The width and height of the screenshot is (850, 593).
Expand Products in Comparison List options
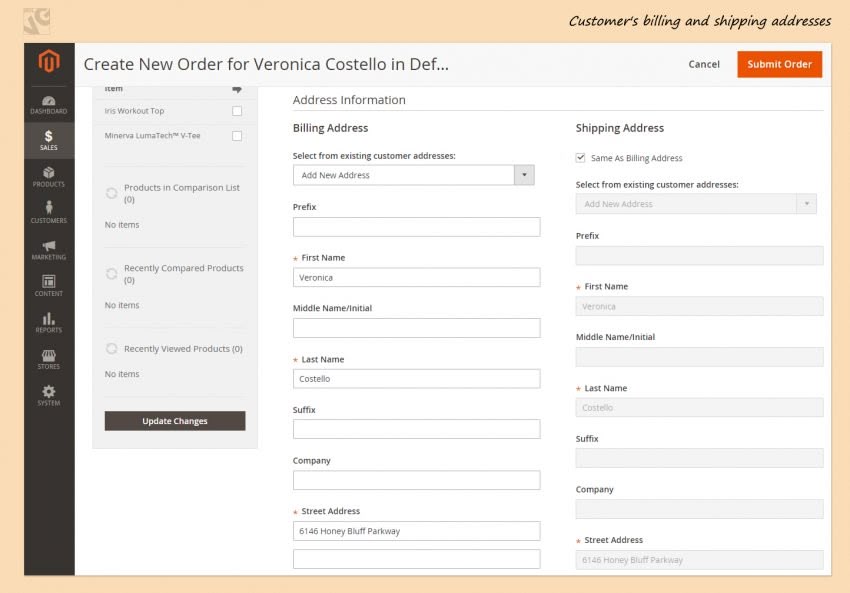111,191
